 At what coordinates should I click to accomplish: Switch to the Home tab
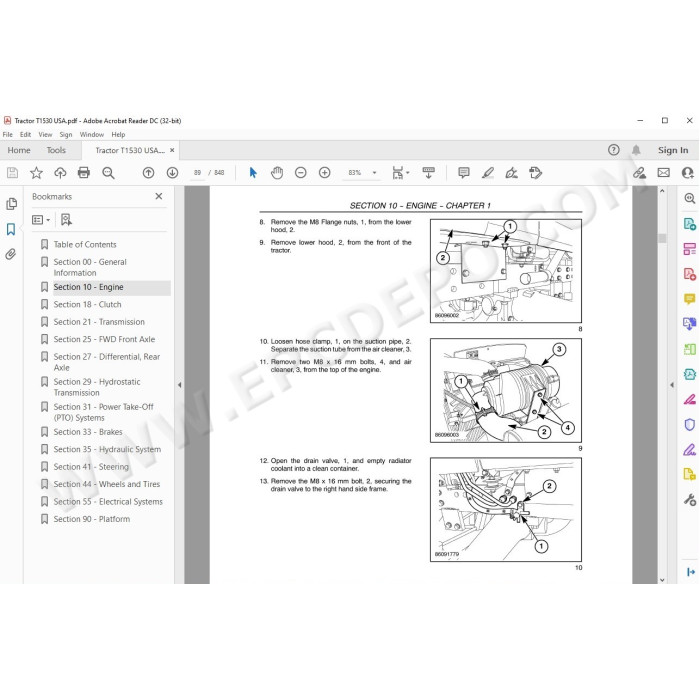(x=19, y=150)
